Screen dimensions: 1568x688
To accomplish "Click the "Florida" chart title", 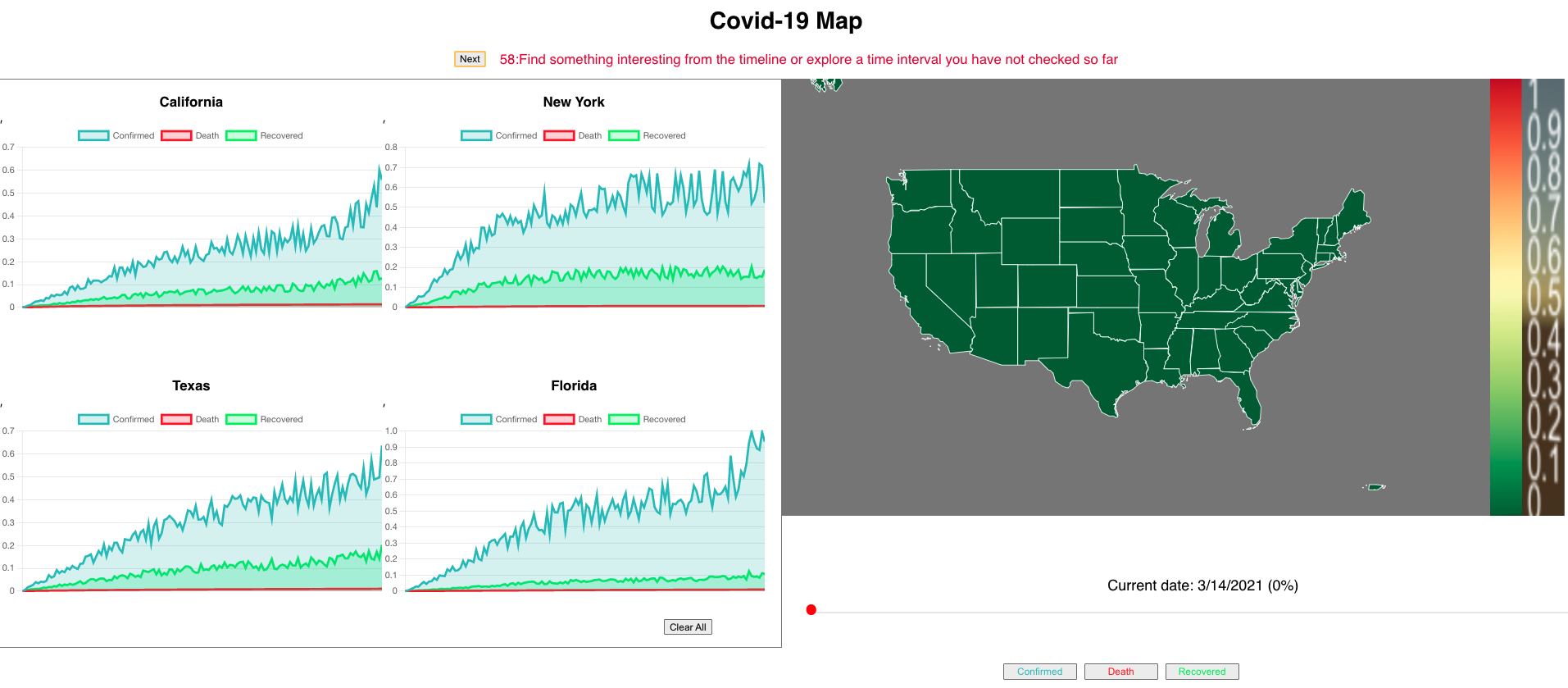I will 574,385.
